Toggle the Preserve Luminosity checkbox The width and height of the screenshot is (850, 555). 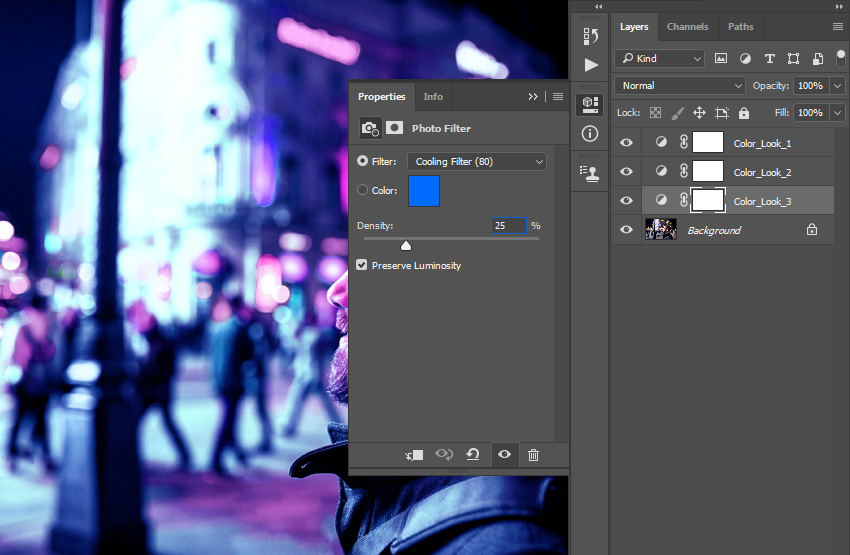tap(362, 265)
